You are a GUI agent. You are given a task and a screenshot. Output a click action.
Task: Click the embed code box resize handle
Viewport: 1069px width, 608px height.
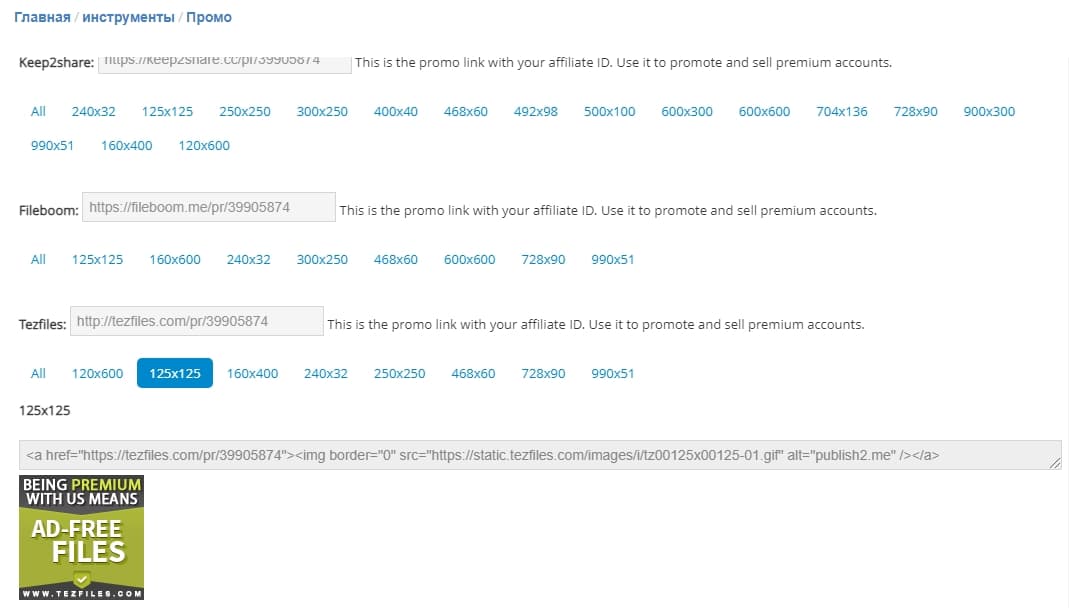(x=1055, y=463)
